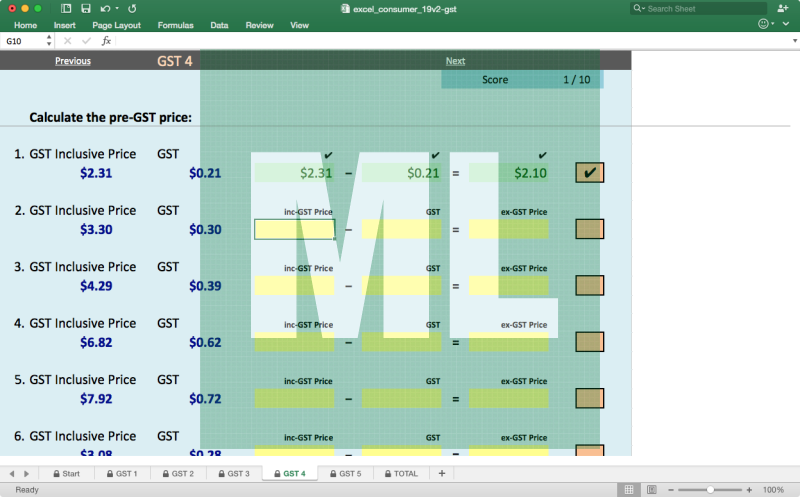Viewport: 800px width, 497px height.
Task: Open the smiley feedback icon
Action: point(764,24)
